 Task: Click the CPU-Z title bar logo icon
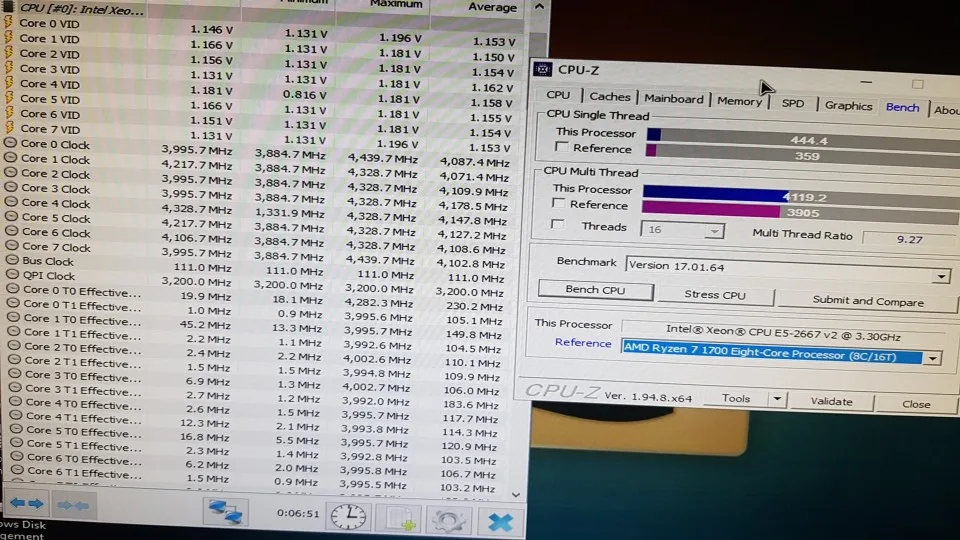click(x=542, y=69)
